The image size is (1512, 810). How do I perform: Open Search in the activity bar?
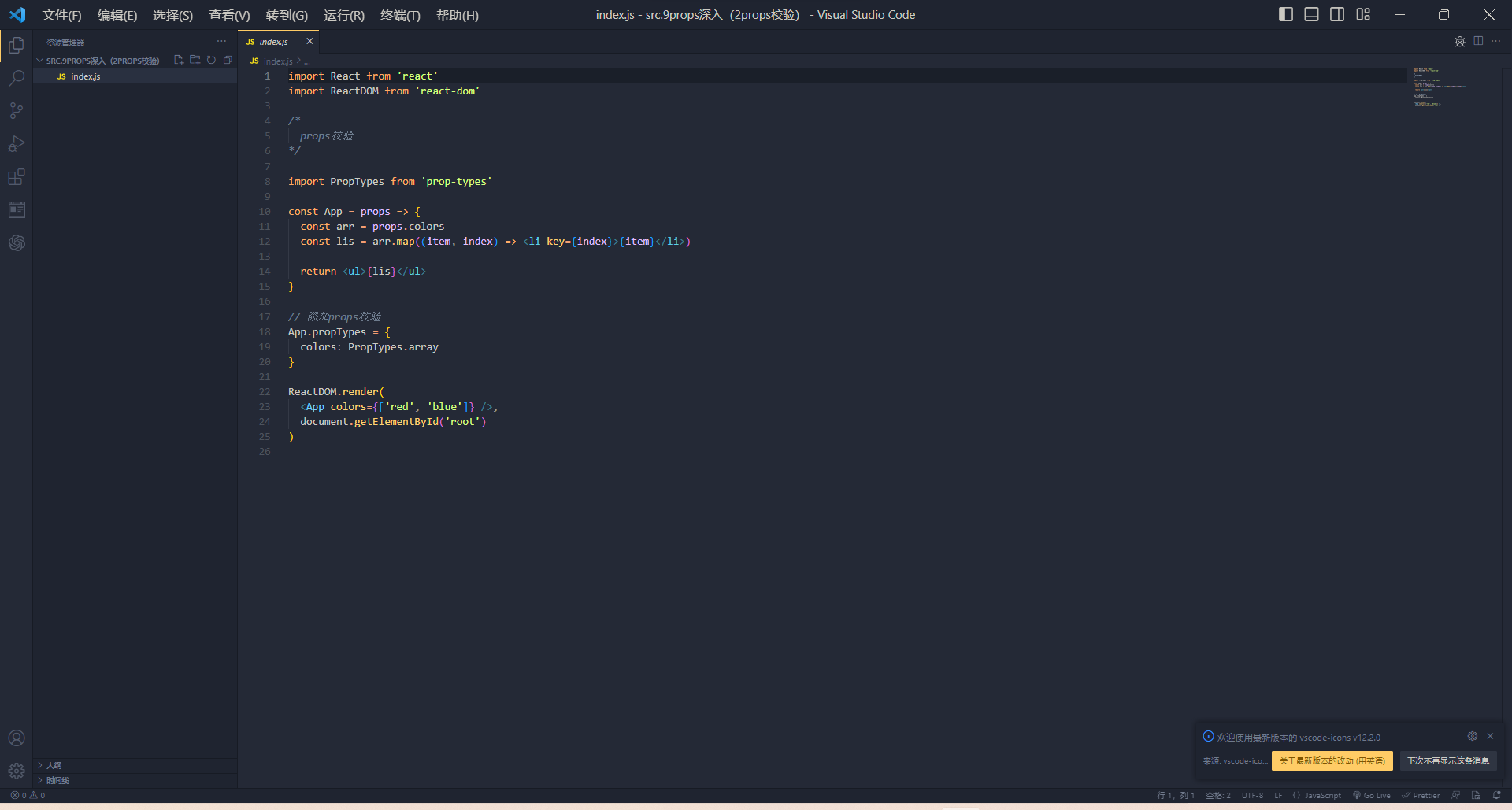(17, 77)
